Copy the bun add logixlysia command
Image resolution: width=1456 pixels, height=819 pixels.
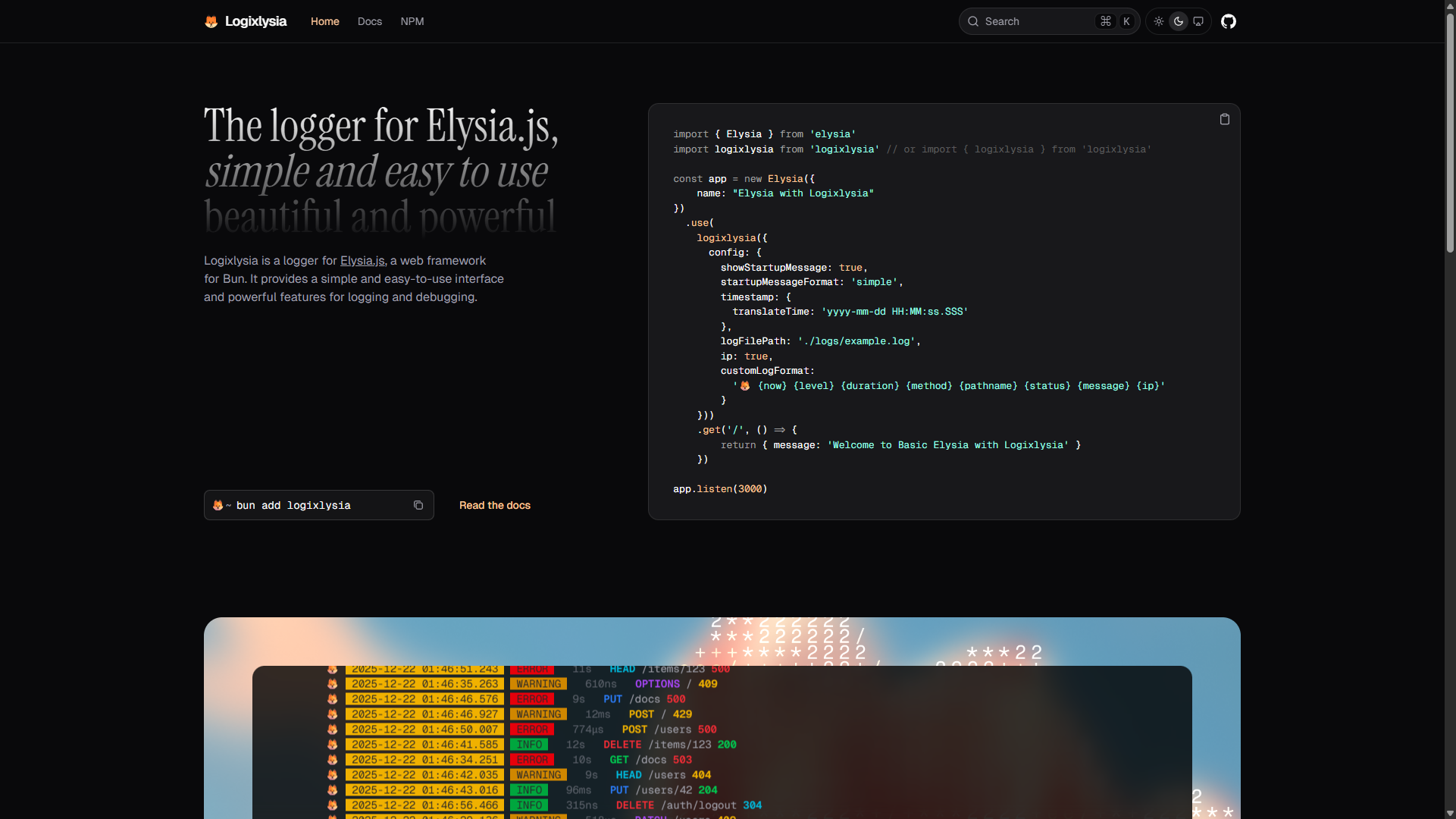pyautogui.click(x=418, y=505)
